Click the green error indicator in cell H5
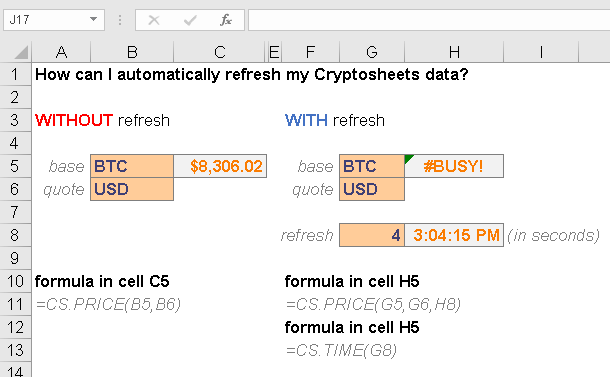Viewport: 610px width, 377px height. click(x=408, y=158)
